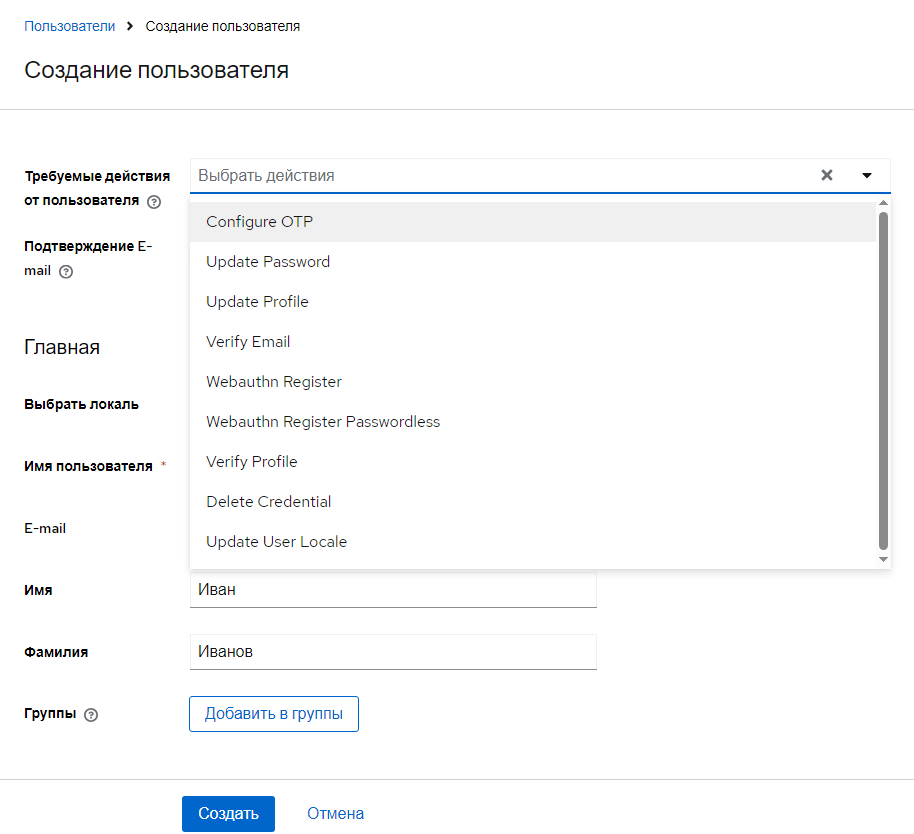Choose Webauthn Register option
914x834 pixels.
[274, 382]
